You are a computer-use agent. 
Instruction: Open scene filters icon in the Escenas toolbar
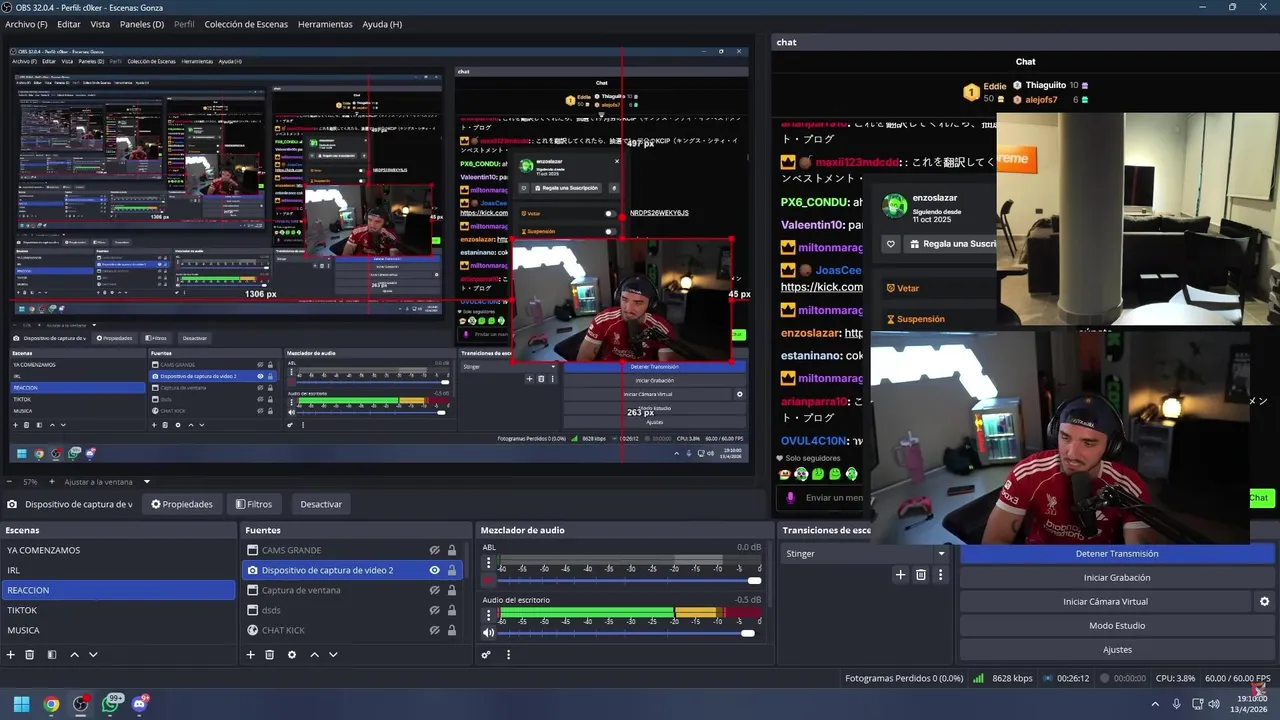51,655
